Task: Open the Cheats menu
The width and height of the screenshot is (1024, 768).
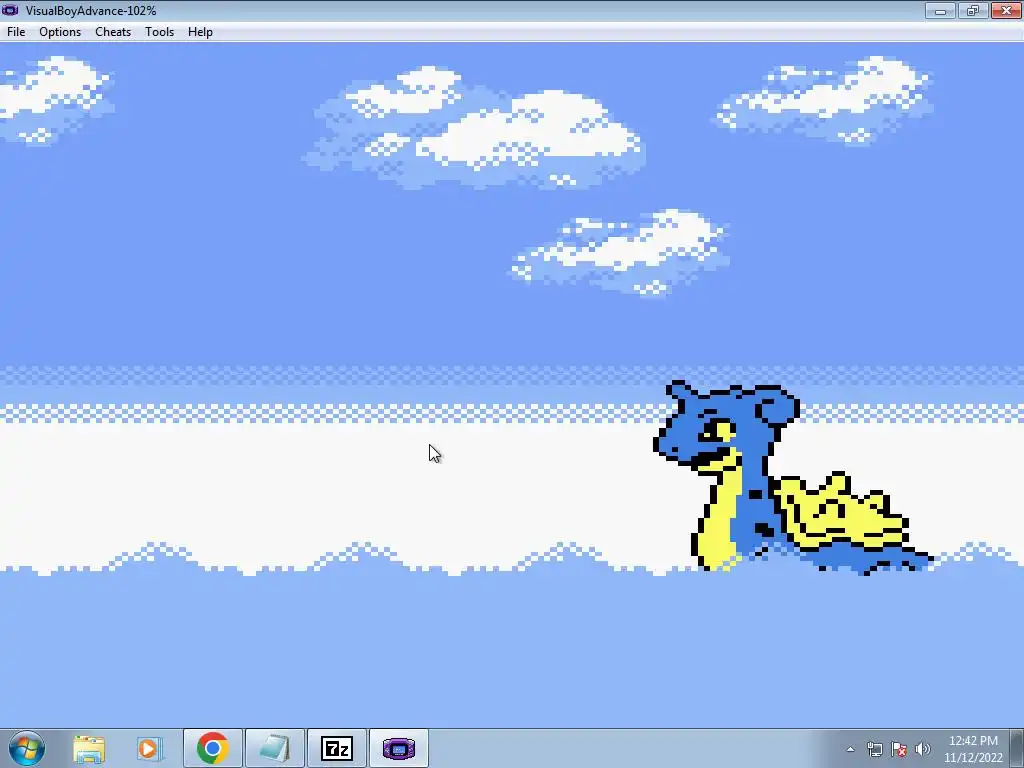Action: (x=113, y=32)
